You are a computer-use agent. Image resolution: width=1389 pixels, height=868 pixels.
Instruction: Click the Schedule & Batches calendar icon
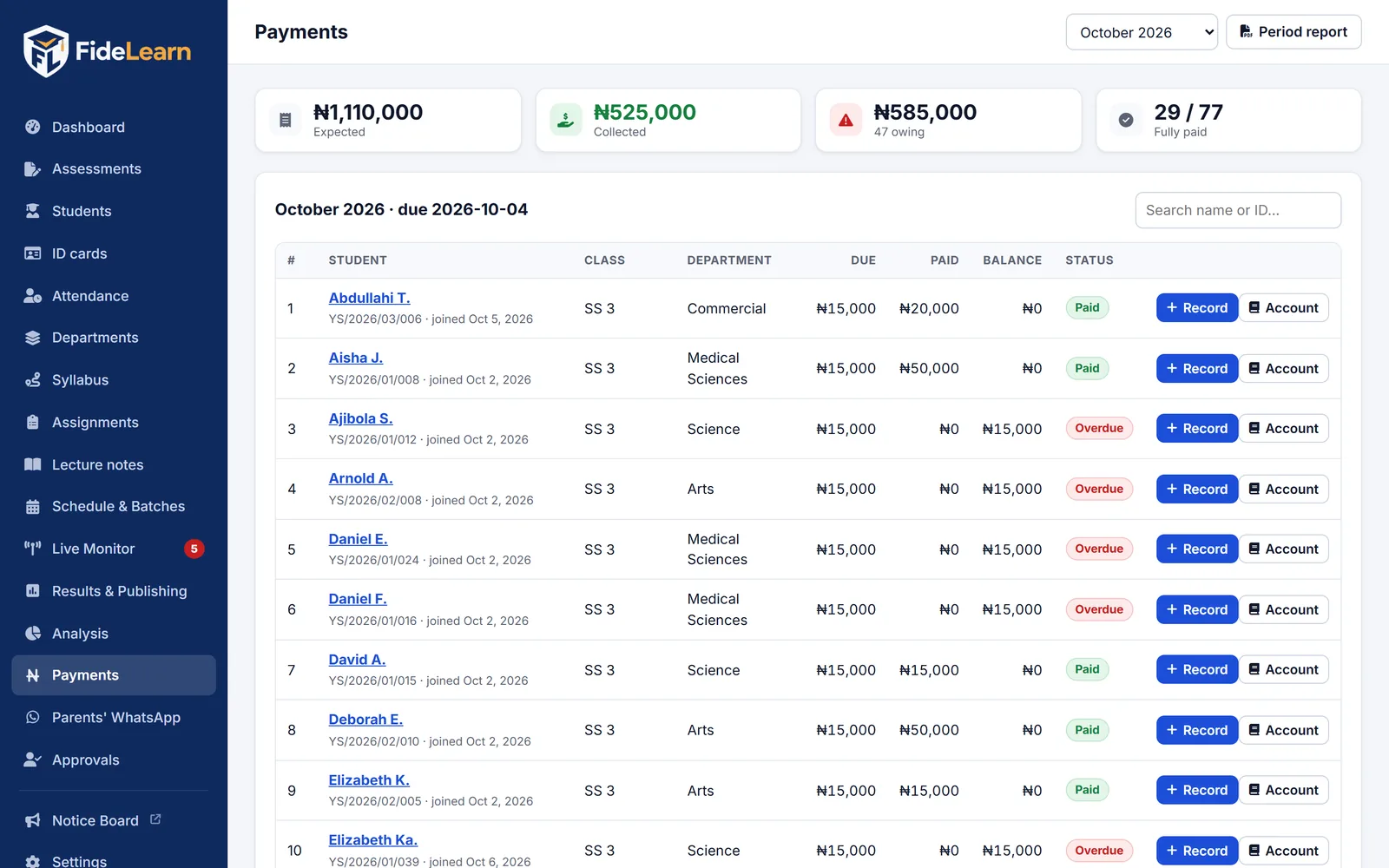coord(33,507)
